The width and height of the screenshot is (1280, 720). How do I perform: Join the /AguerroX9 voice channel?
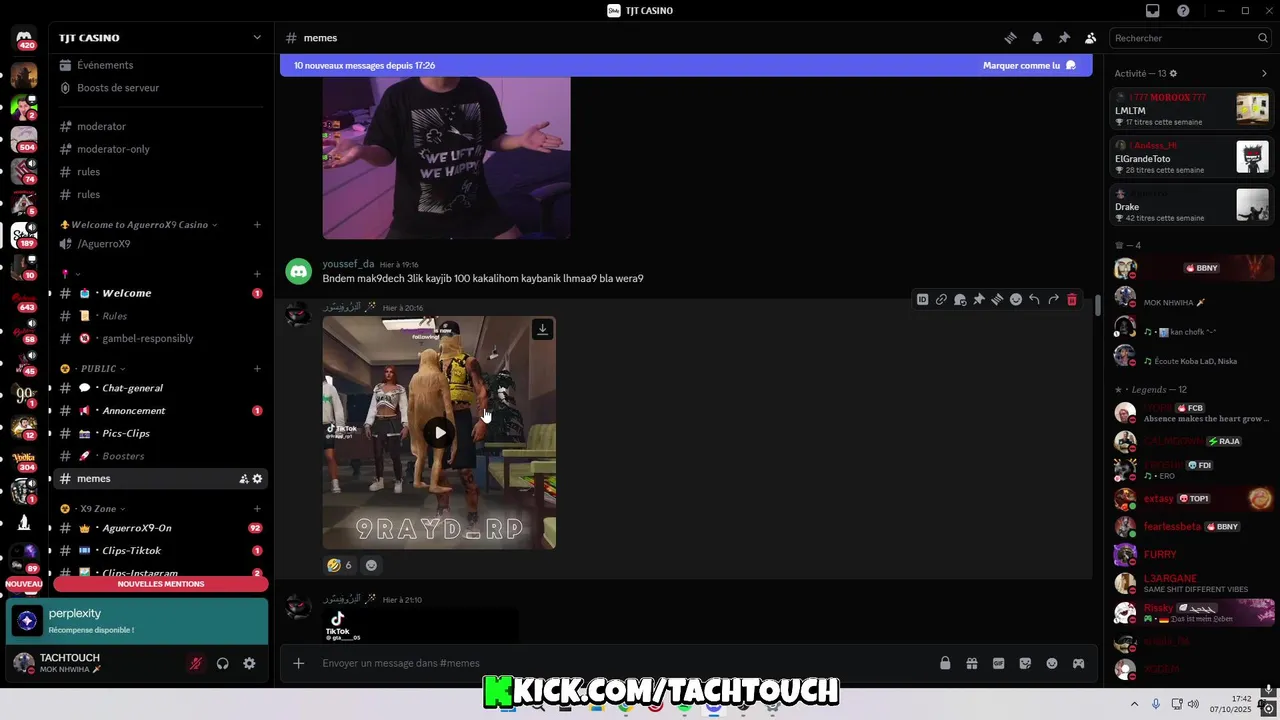[x=160, y=244]
